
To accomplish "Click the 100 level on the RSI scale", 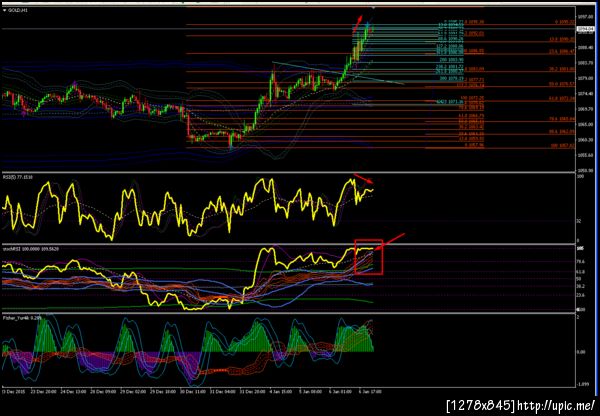I will tap(580, 177).
